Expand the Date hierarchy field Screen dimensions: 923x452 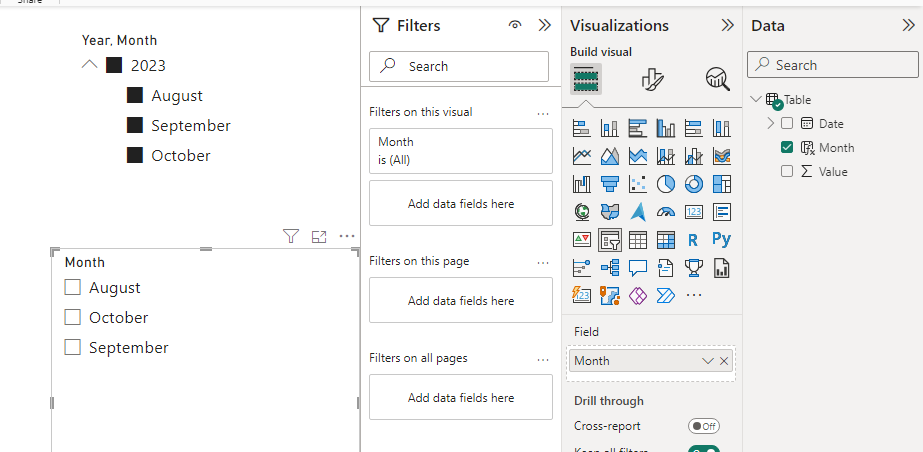(771, 123)
